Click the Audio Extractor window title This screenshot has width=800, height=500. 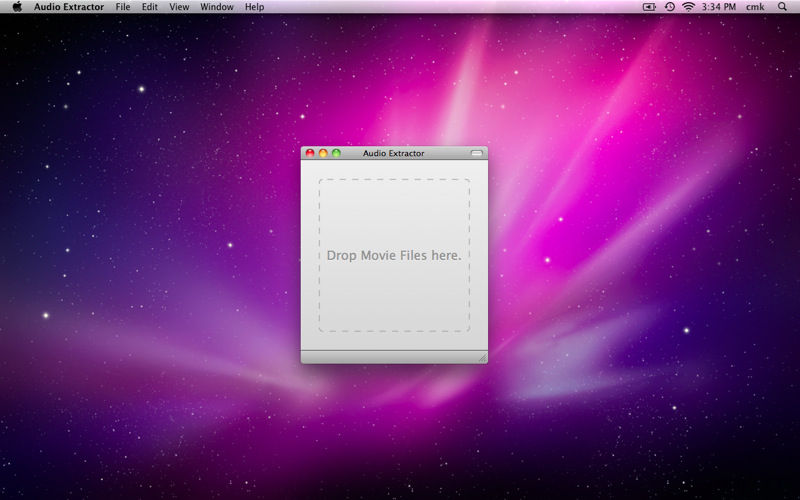tap(393, 153)
